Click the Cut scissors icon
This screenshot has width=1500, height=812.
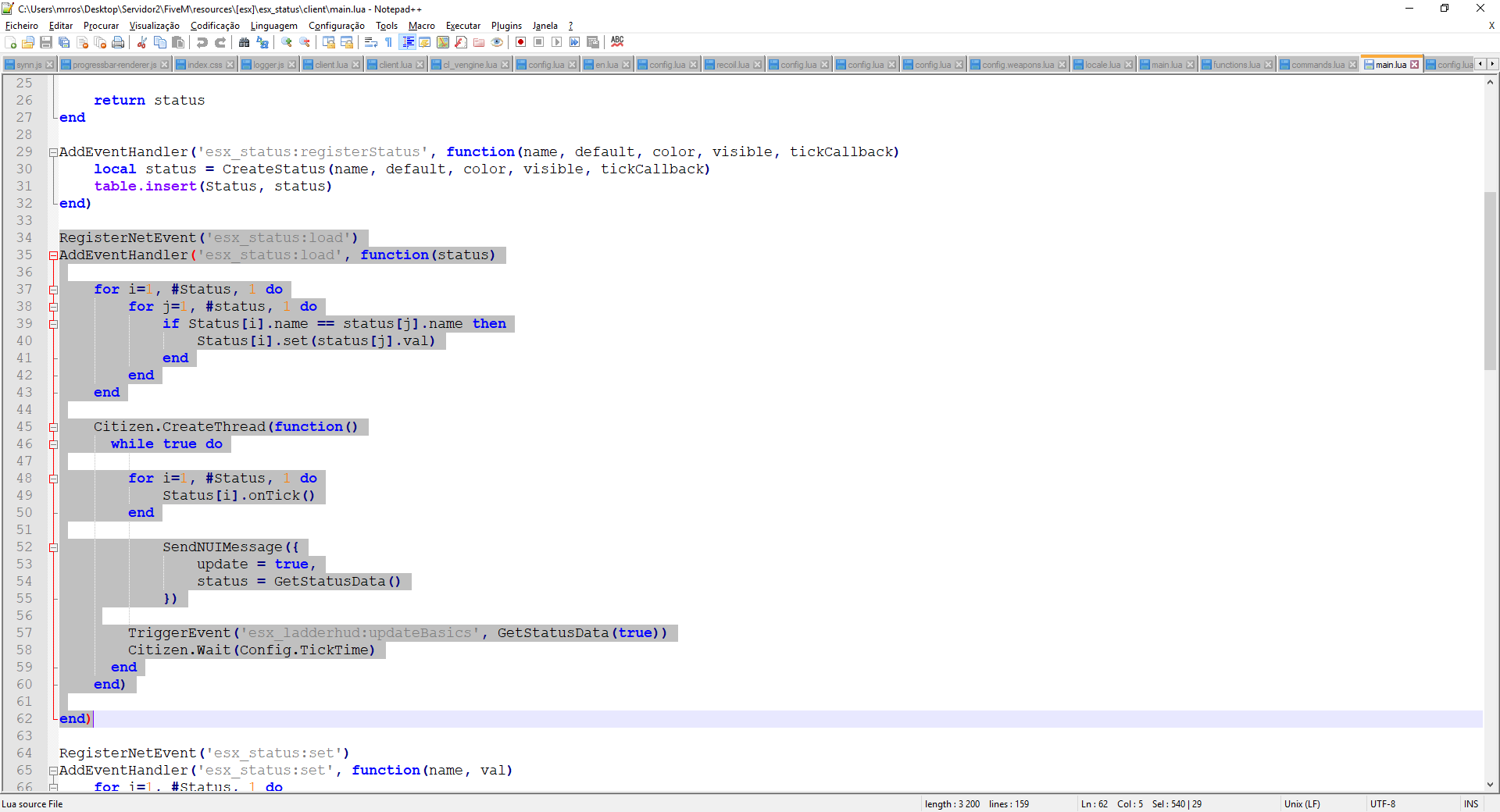point(142,42)
